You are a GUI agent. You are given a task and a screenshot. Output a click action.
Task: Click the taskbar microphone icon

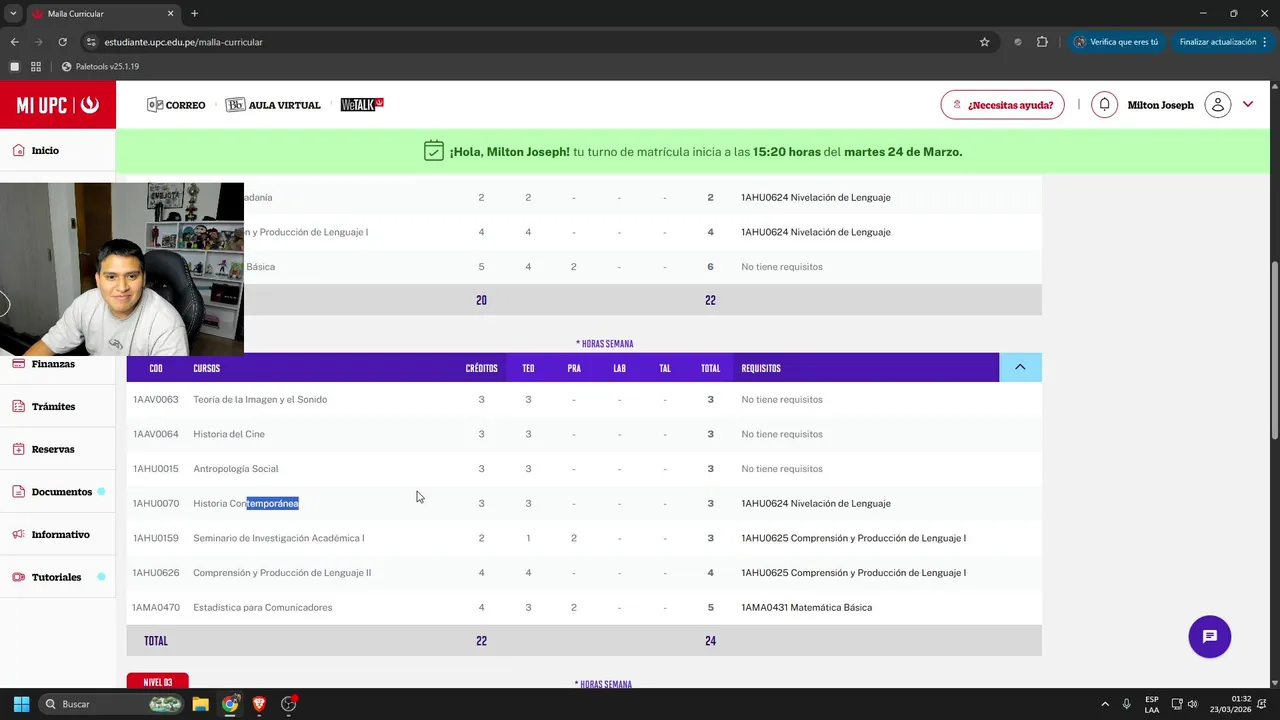[x=1126, y=704]
